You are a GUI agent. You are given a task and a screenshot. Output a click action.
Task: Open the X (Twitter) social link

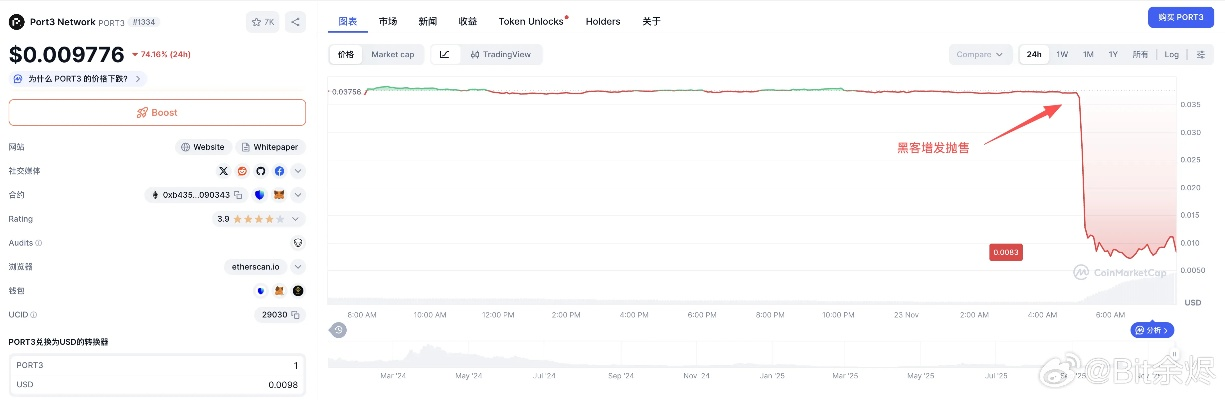click(x=224, y=171)
